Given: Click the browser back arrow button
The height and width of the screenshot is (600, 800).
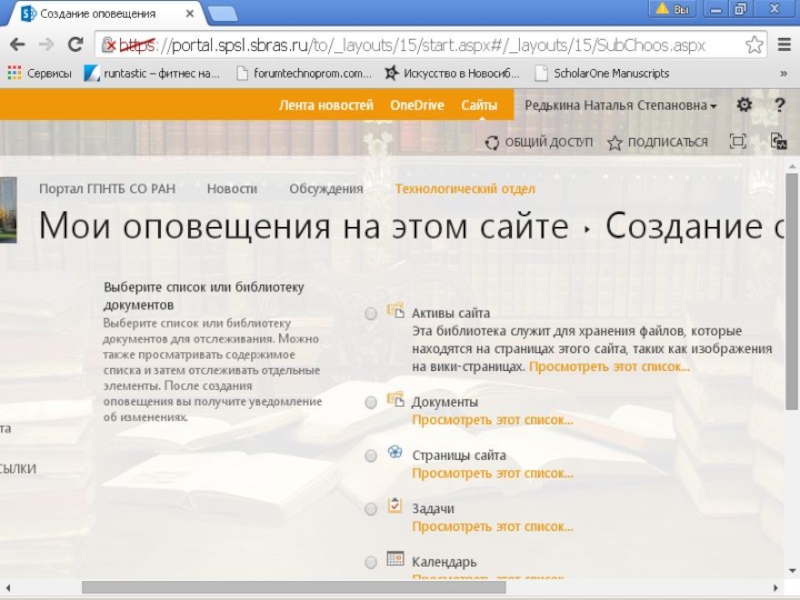Looking at the screenshot, I should pyautogui.click(x=17, y=45).
